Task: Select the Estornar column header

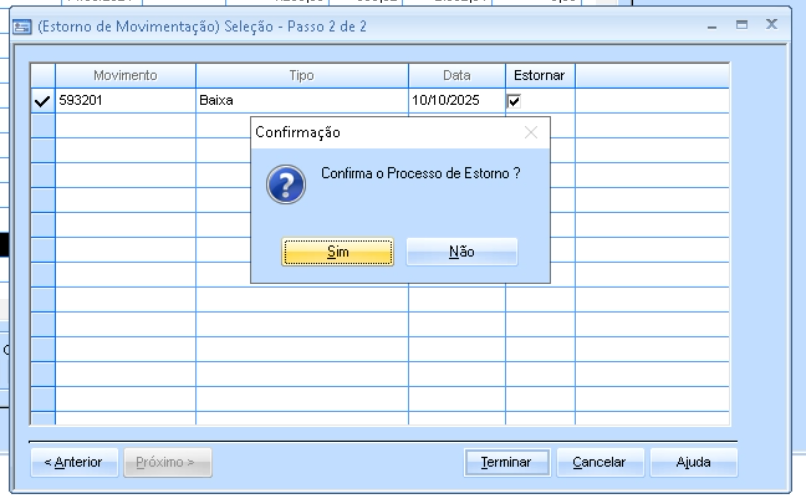Action: 539,75
